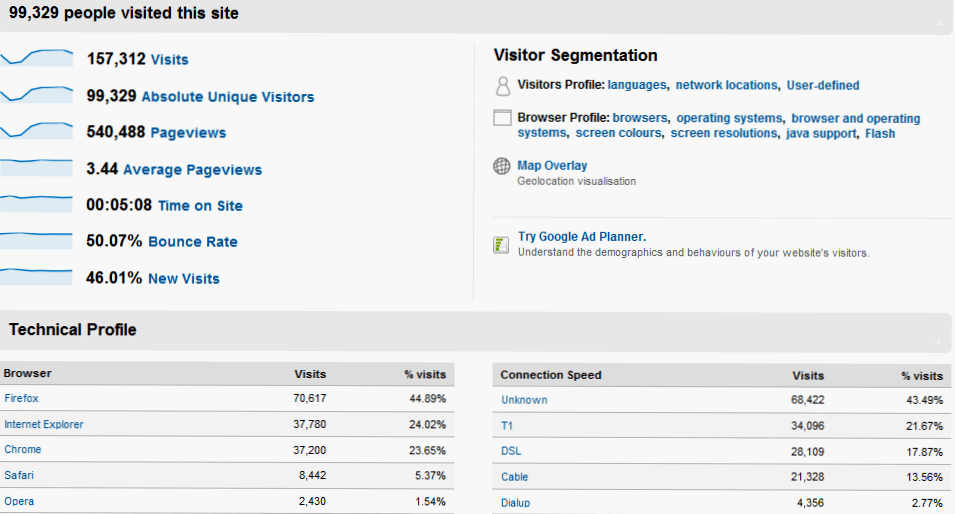
Task: Open the Visits sparkline chart
Action: (x=37, y=58)
